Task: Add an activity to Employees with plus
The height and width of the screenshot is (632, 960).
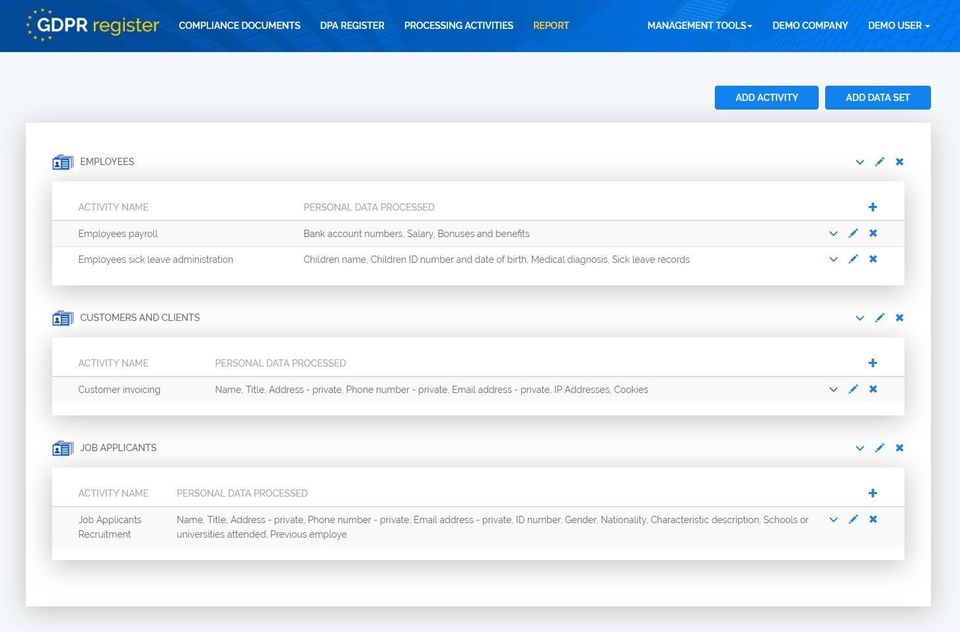Action: pyautogui.click(x=872, y=207)
